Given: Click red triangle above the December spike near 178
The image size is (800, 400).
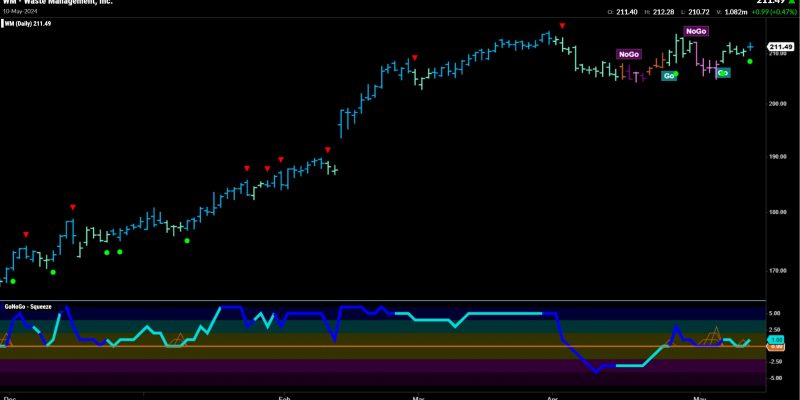Looking at the screenshot, I should pyautogui.click(x=73, y=207).
